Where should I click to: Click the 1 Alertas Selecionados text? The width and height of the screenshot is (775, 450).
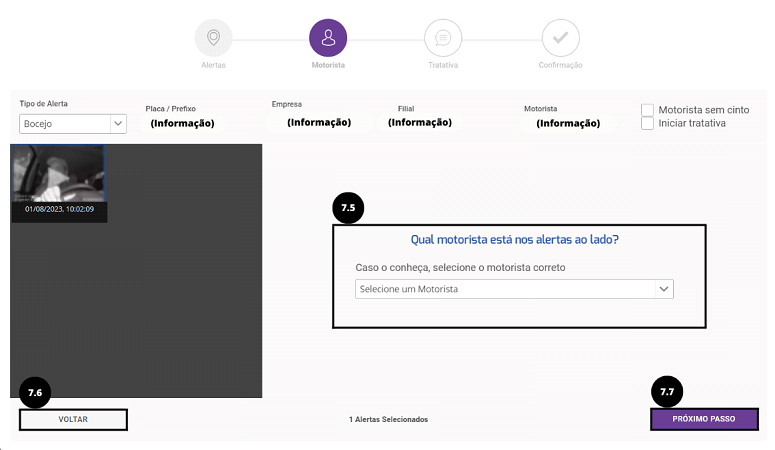click(x=388, y=419)
